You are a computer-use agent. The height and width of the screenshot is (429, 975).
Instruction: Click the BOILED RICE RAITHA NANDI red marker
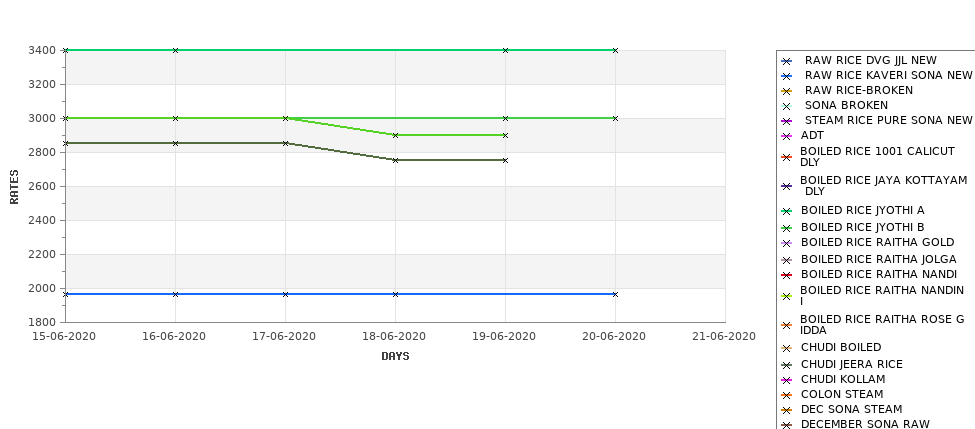click(x=787, y=275)
